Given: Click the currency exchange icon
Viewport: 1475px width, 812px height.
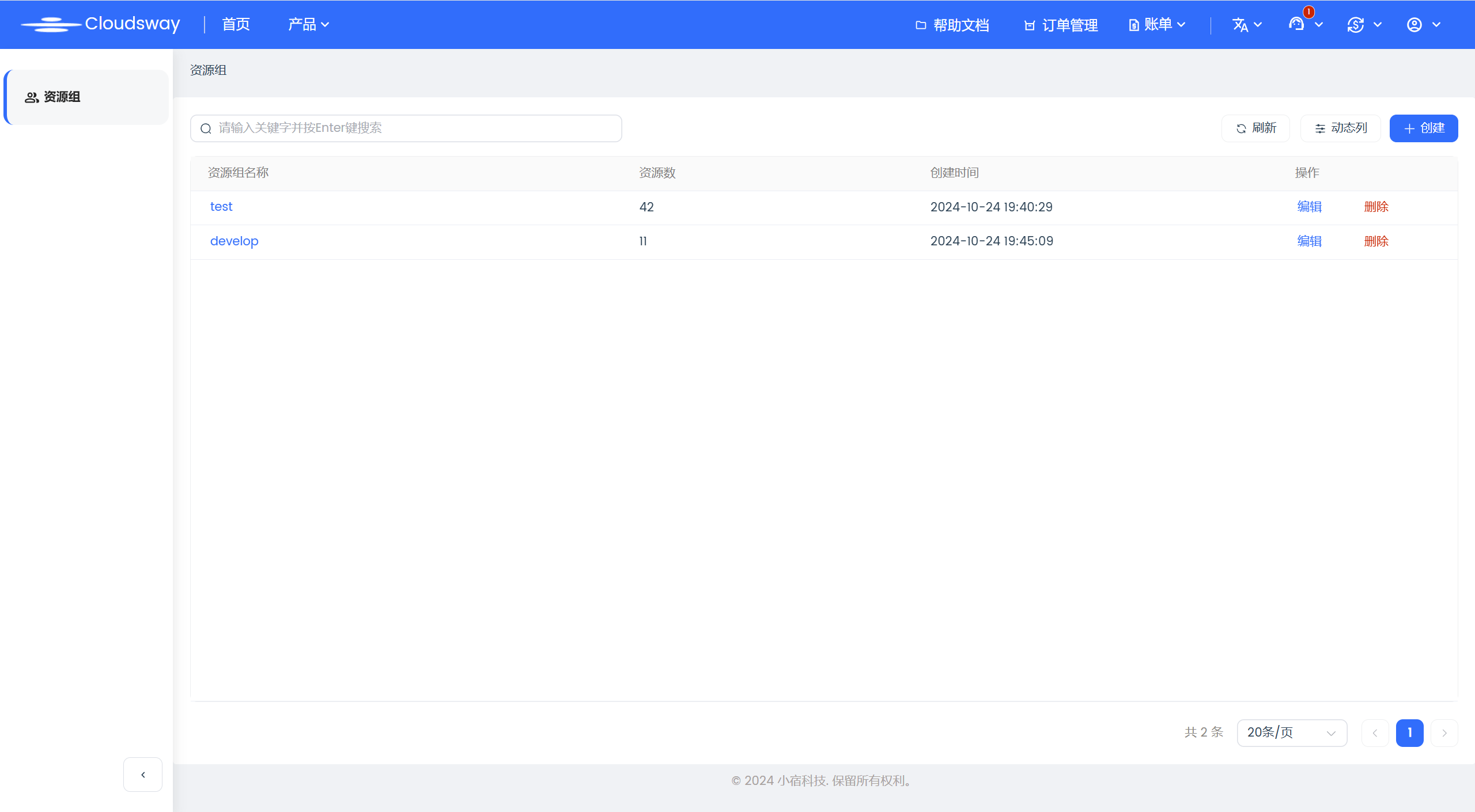Looking at the screenshot, I should click(x=1356, y=25).
